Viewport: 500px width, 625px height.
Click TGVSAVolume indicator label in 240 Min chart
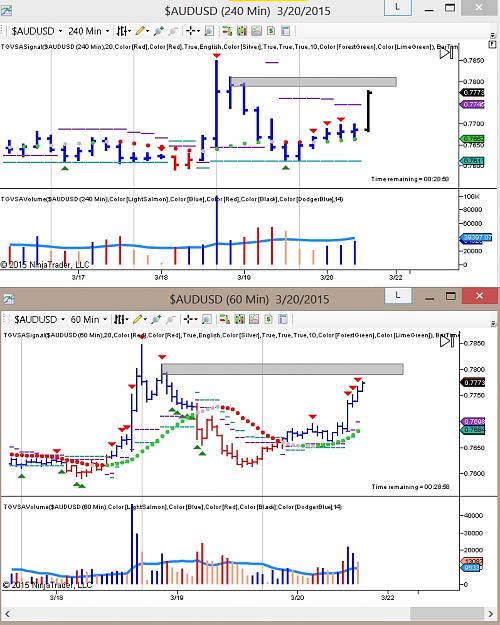pyautogui.click(x=172, y=199)
